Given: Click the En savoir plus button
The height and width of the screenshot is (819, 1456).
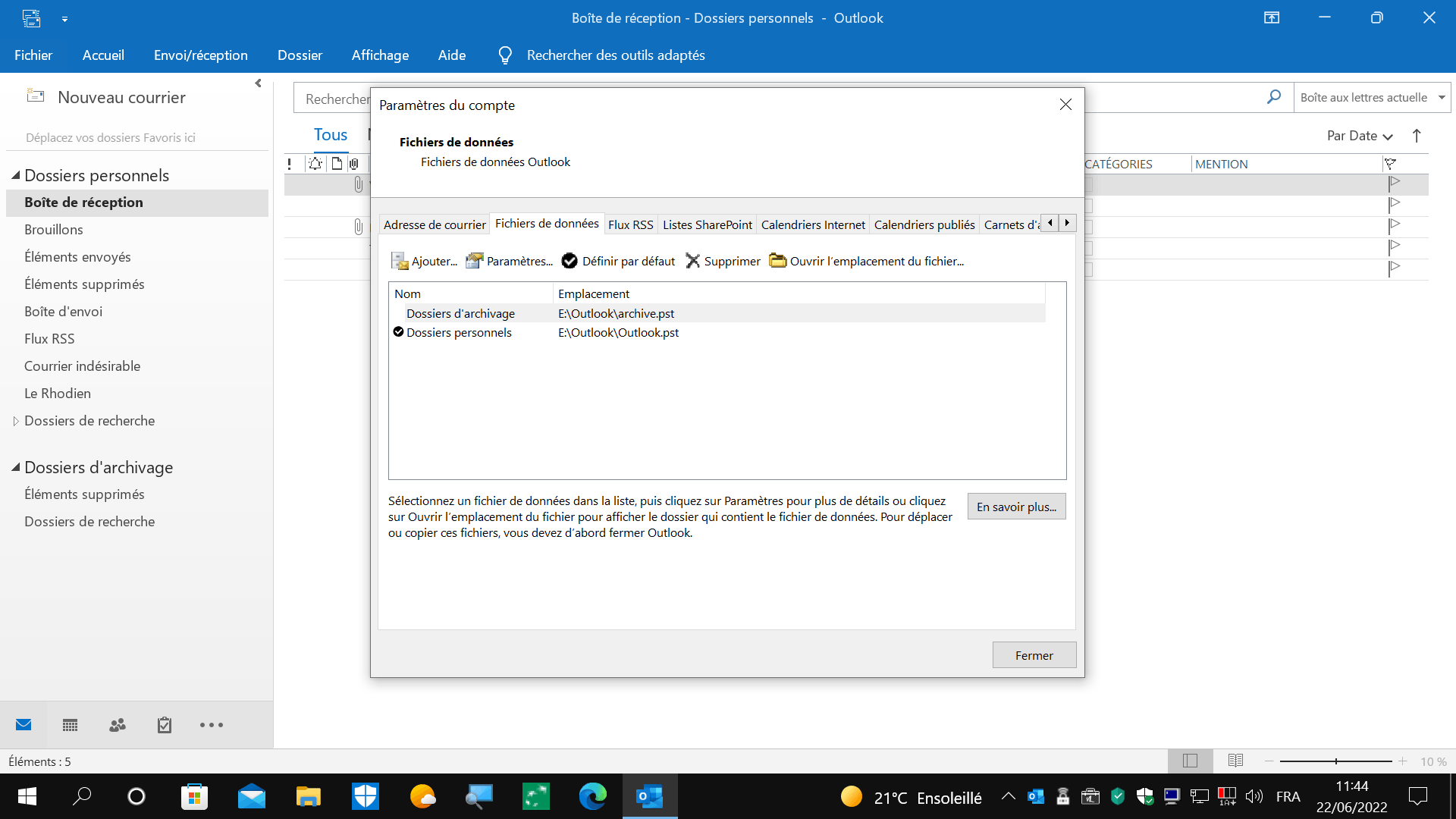Looking at the screenshot, I should click(x=1016, y=507).
